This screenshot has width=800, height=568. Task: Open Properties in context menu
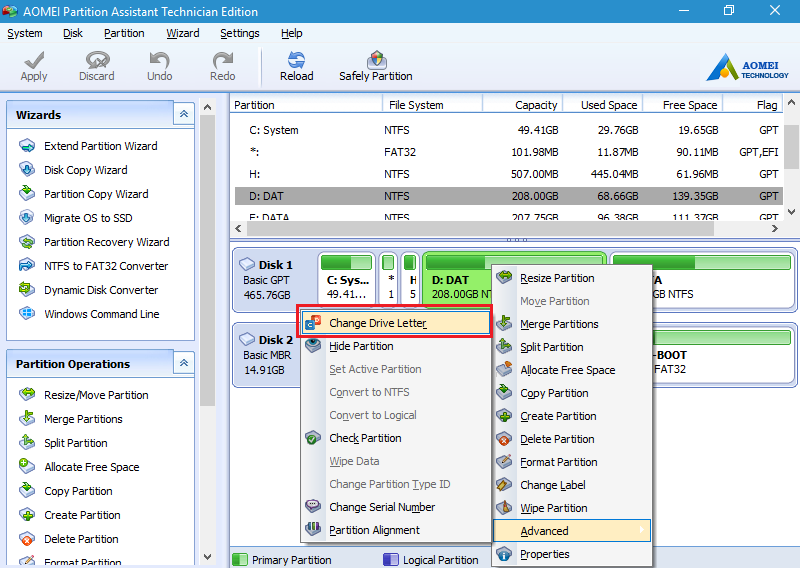pyautogui.click(x=572, y=554)
